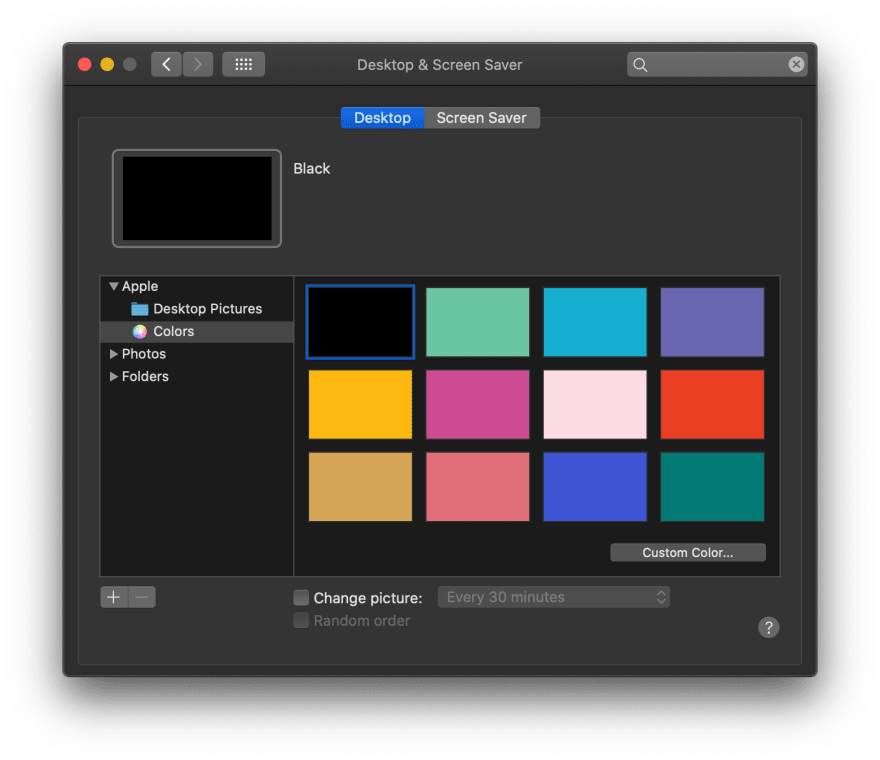Switch to the Screen Saver tab
The image size is (880, 760).
coord(482,118)
